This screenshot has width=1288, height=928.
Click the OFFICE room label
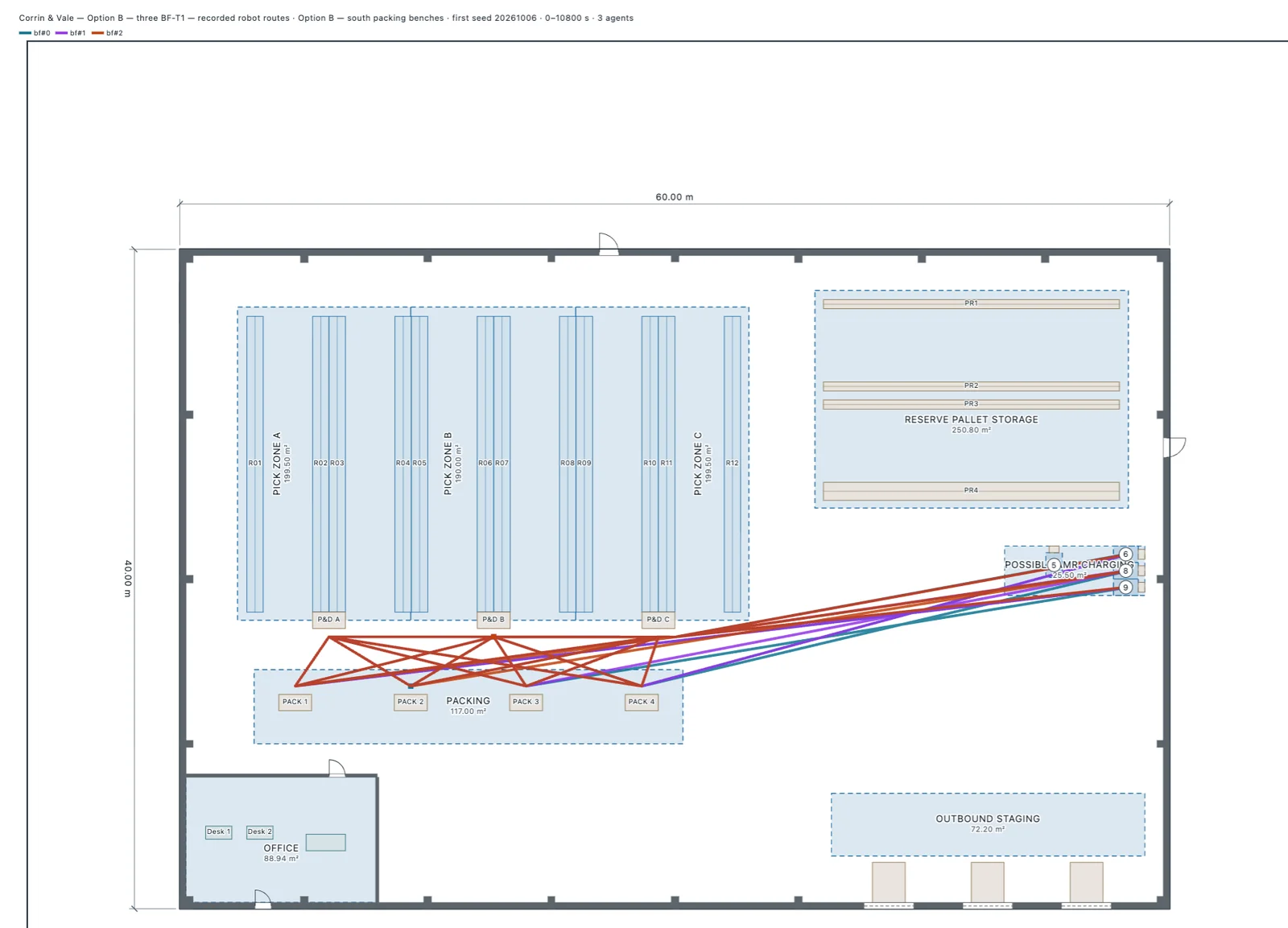[281, 848]
